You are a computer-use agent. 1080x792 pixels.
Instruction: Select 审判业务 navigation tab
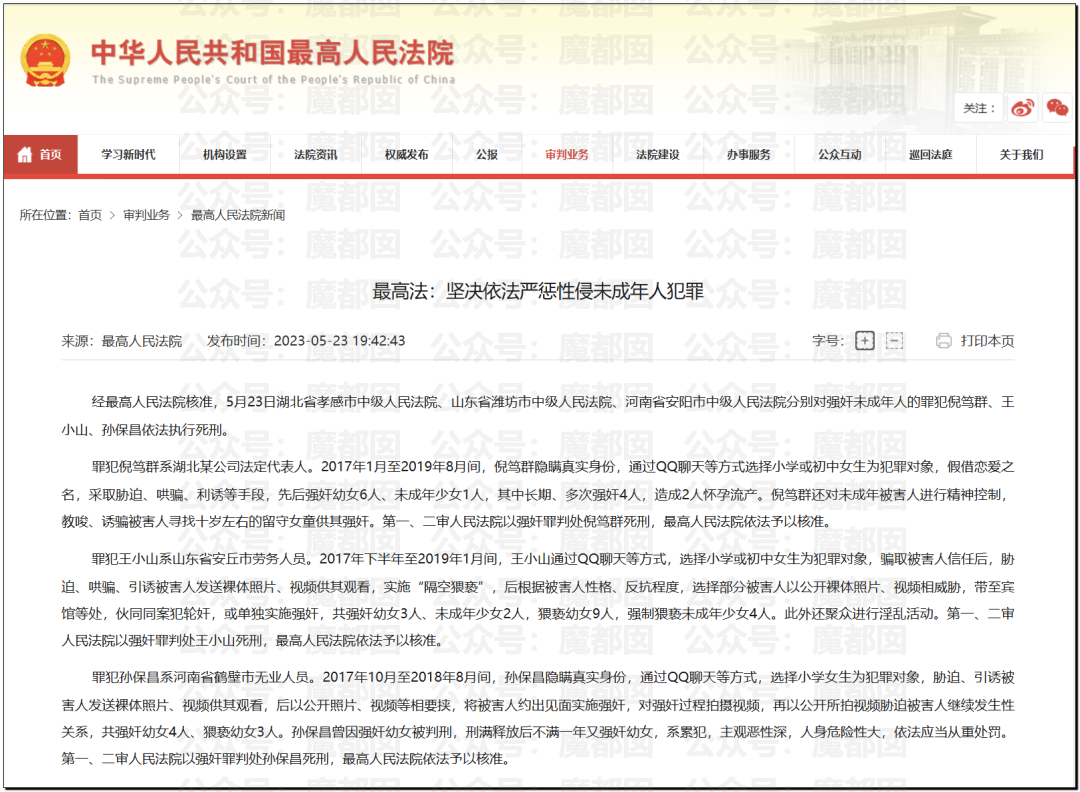click(x=567, y=155)
